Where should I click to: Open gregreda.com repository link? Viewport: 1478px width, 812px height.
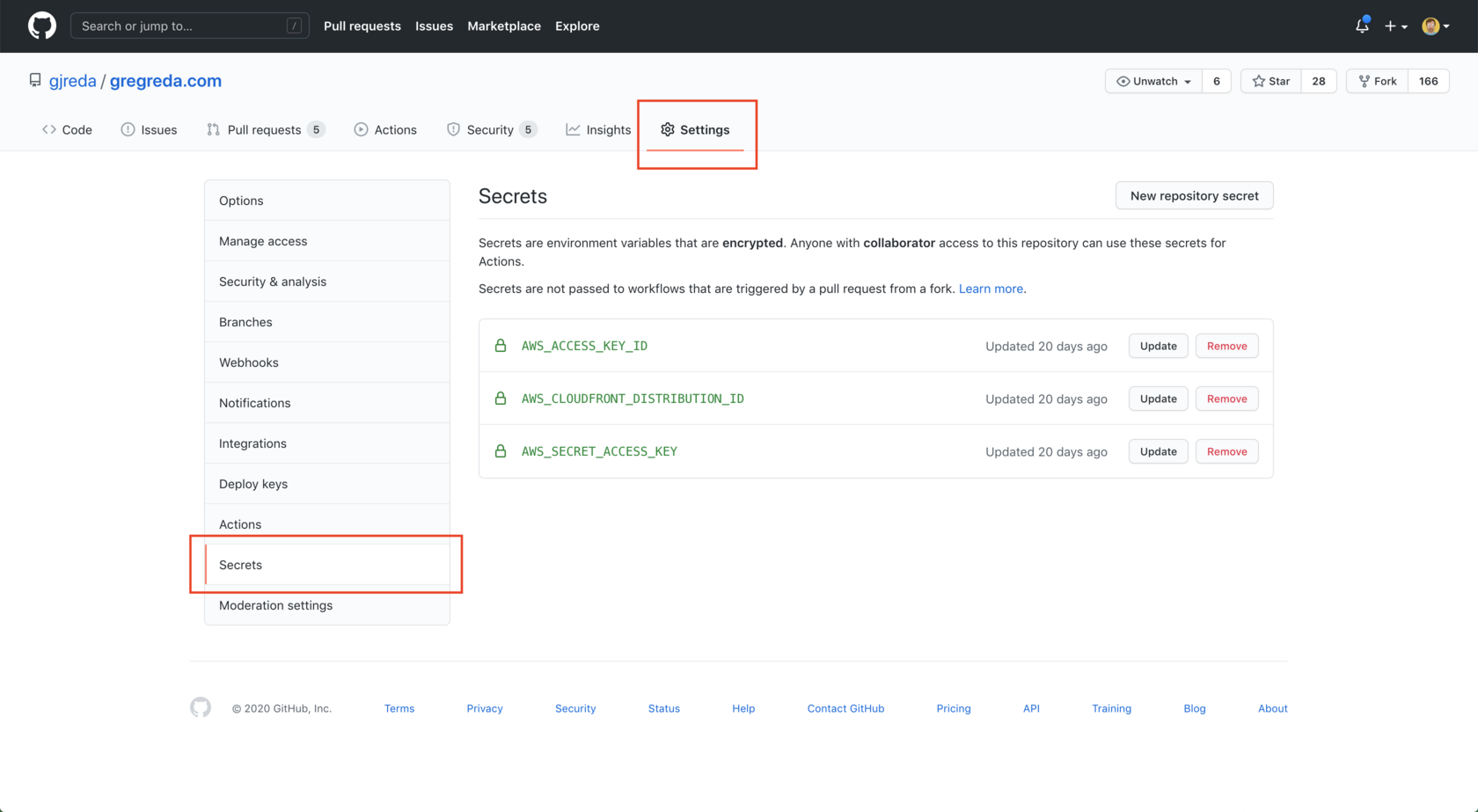(x=165, y=80)
